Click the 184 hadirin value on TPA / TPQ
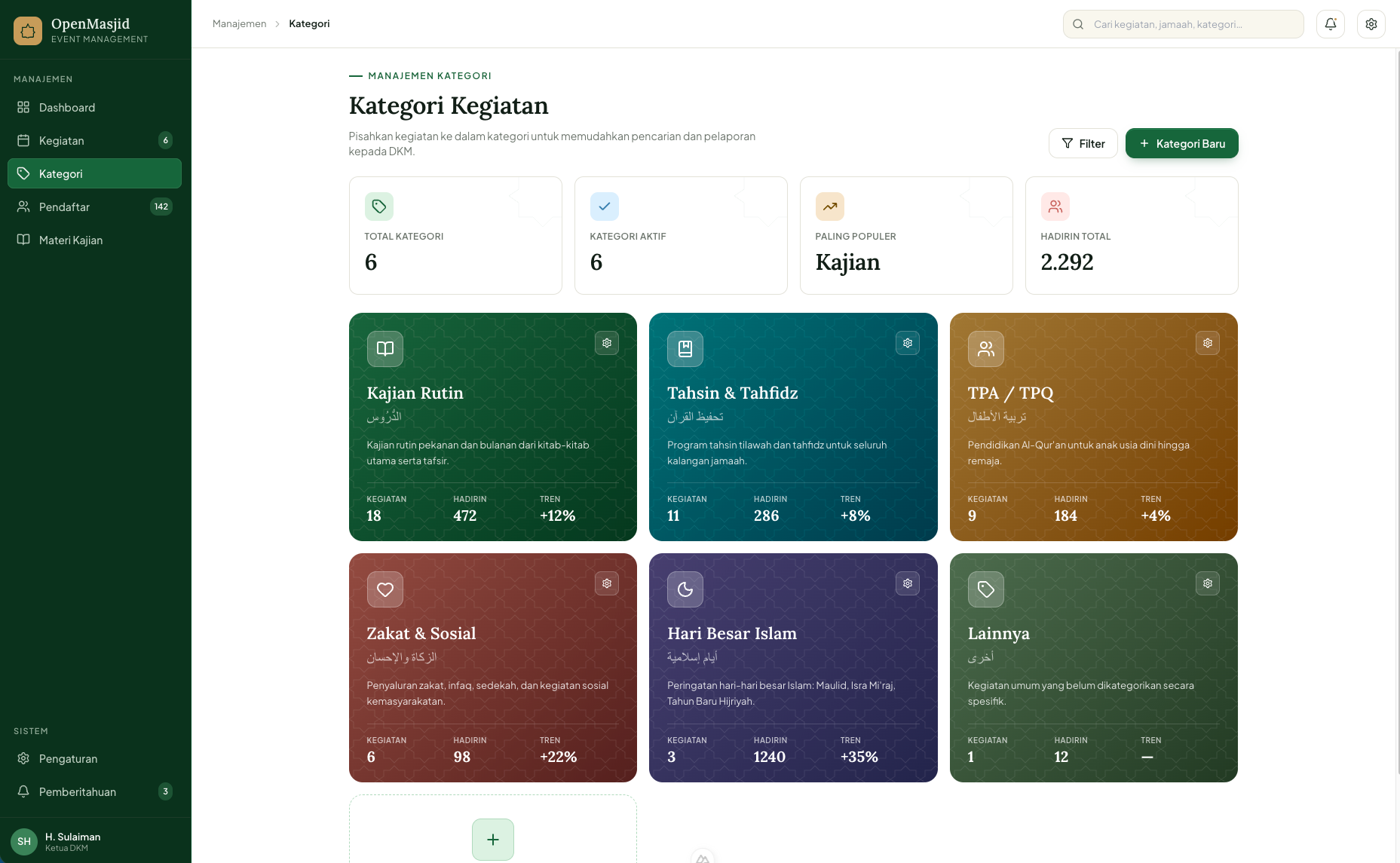Viewport: 1400px width, 863px height. click(x=1065, y=516)
